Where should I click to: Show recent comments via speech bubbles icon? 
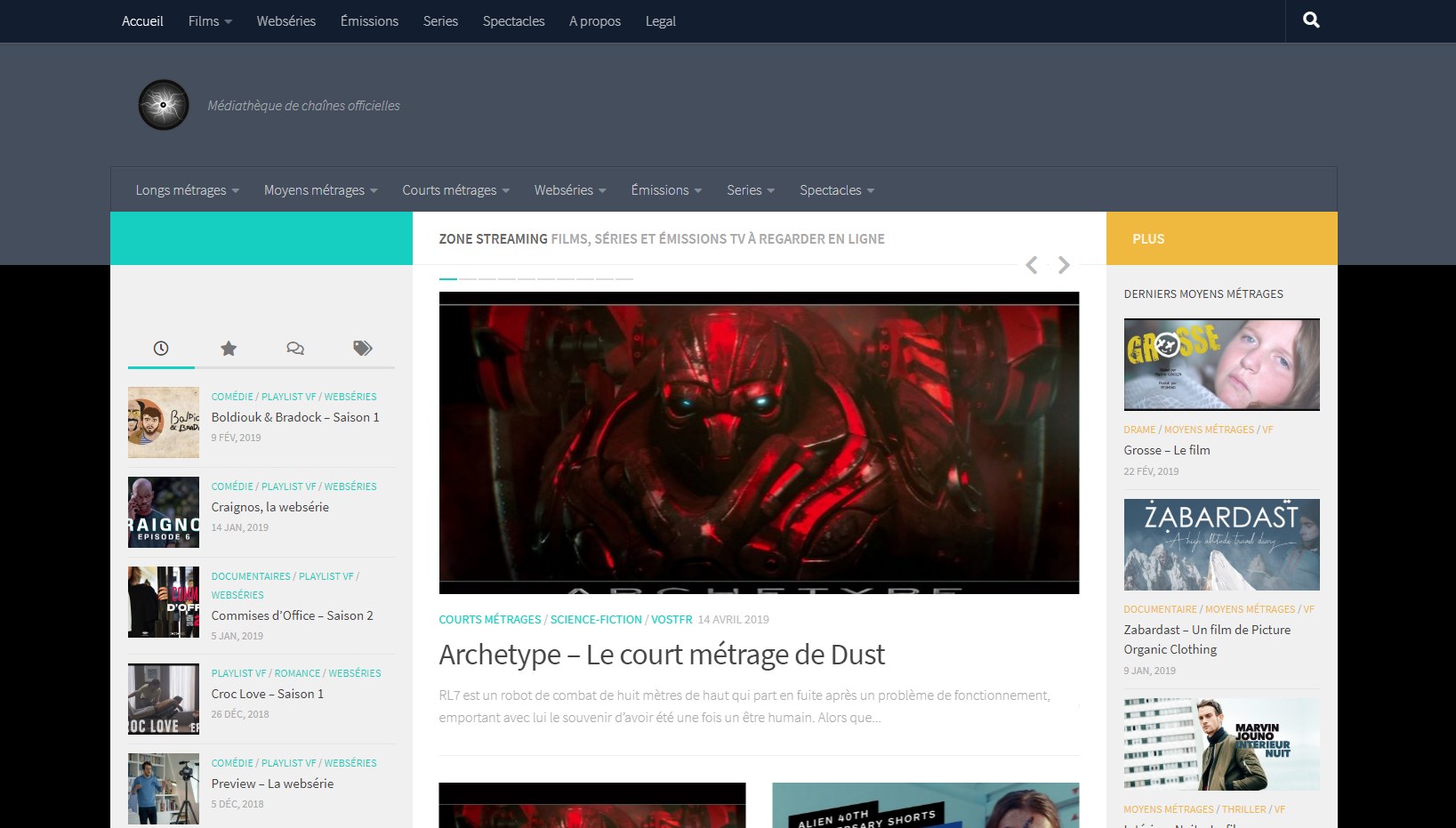[295, 349]
